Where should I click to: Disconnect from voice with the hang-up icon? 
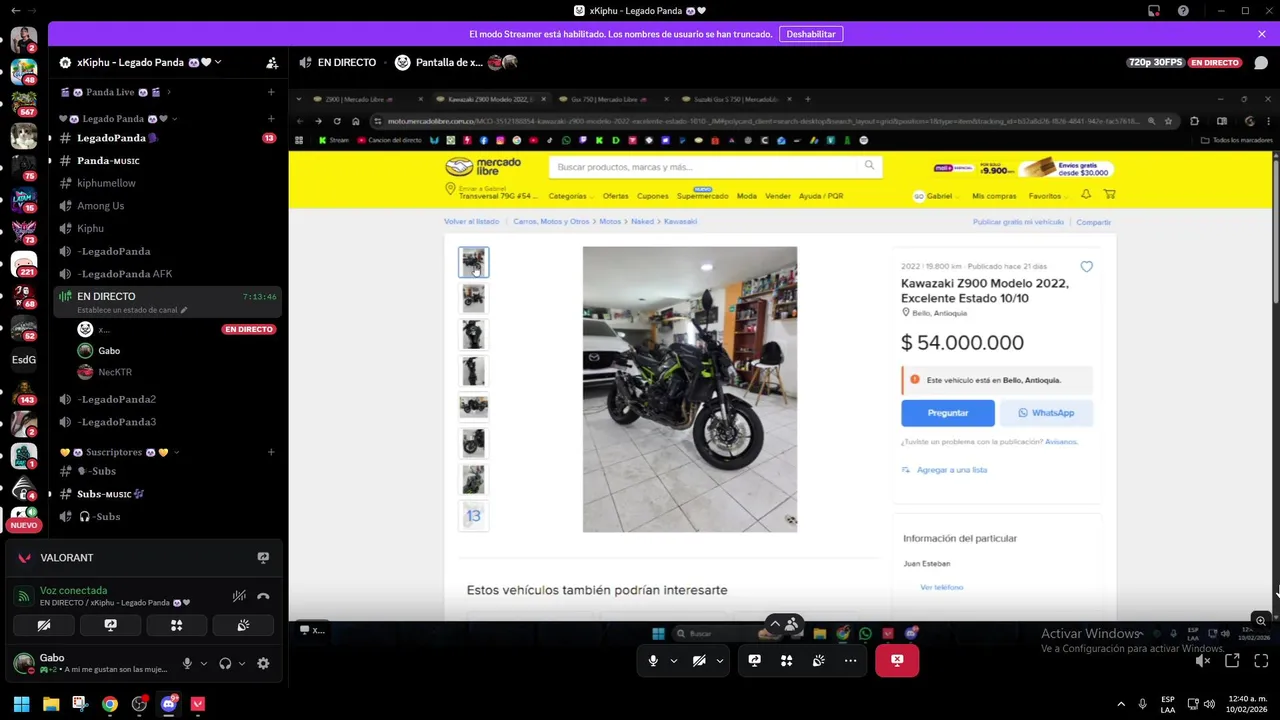(263, 596)
